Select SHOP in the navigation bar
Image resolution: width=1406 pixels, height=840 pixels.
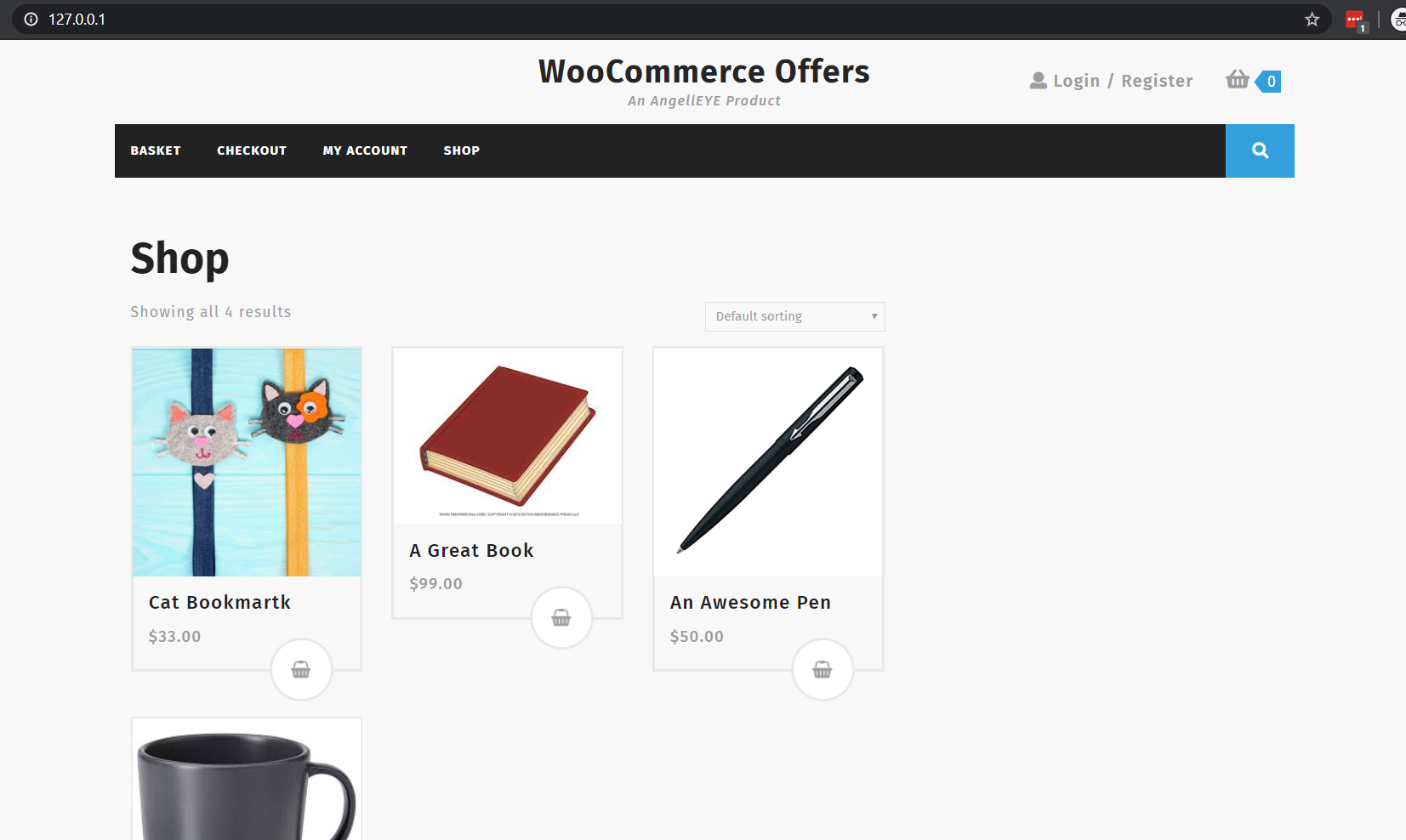click(462, 150)
